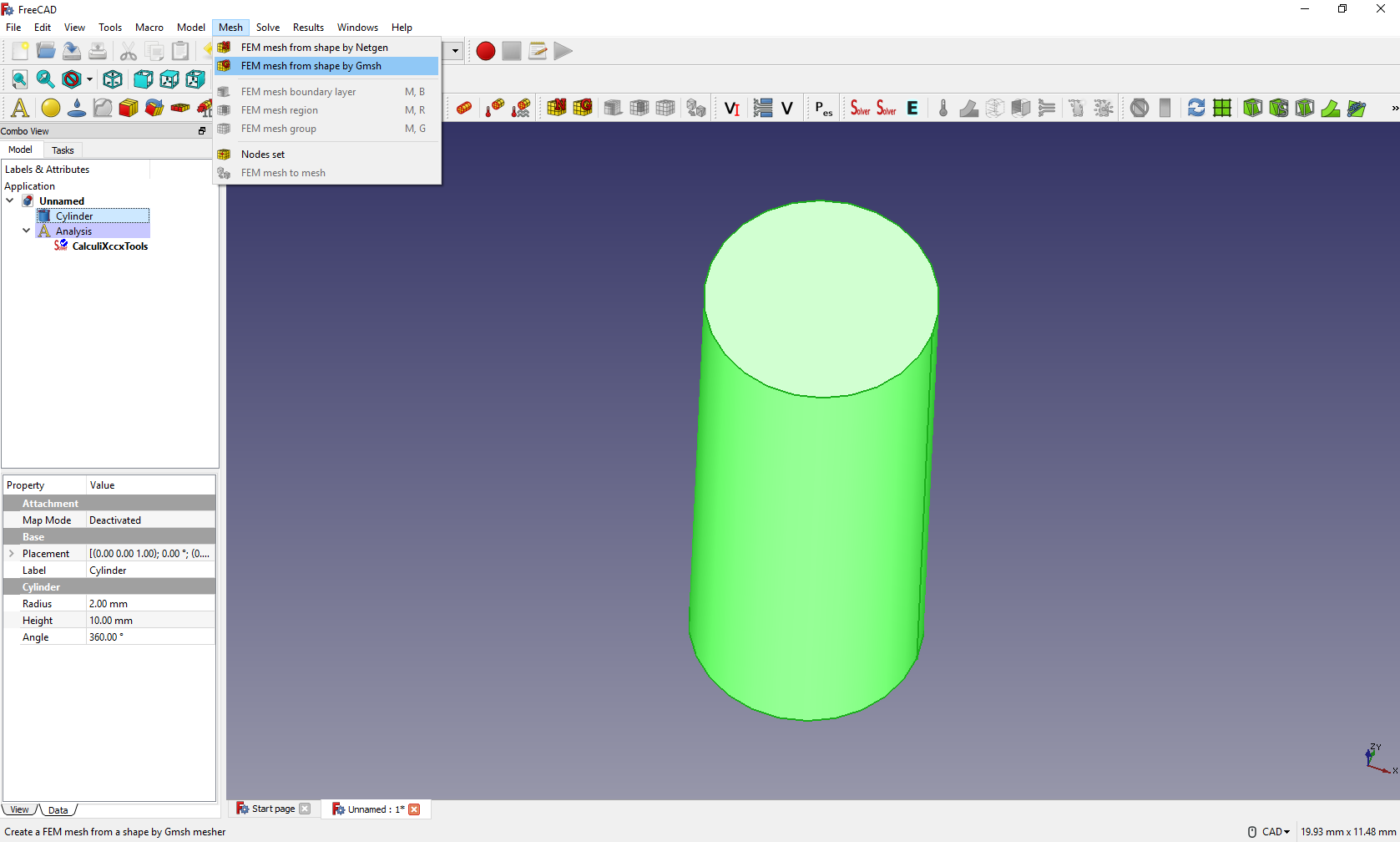This screenshot has height=842, width=1400.
Task: Open the Start page document tab
Action: pos(273,809)
